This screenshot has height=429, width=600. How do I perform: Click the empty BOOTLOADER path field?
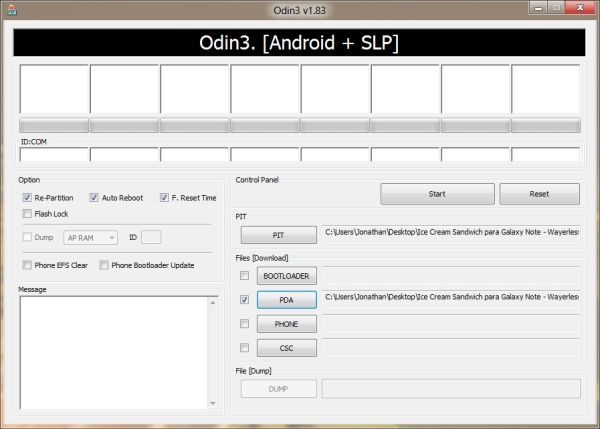pos(451,276)
